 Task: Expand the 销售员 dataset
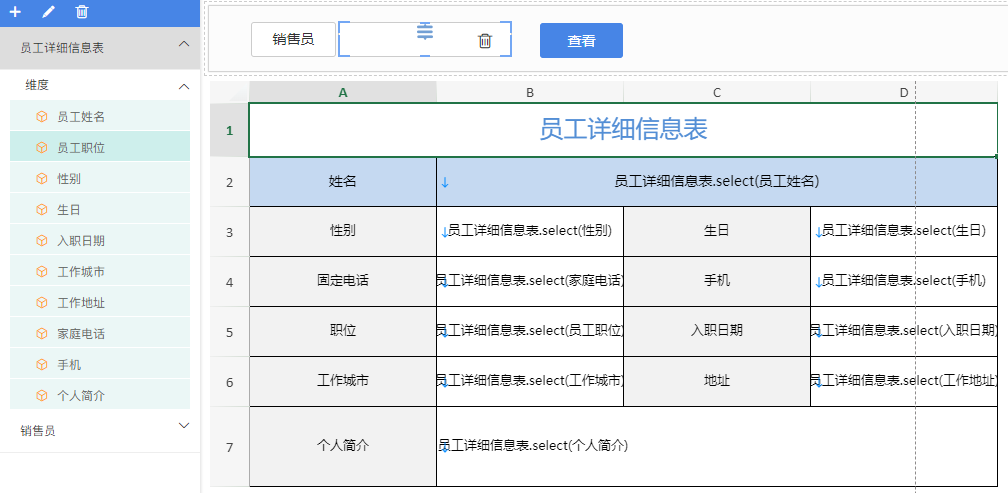coord(184,426)
